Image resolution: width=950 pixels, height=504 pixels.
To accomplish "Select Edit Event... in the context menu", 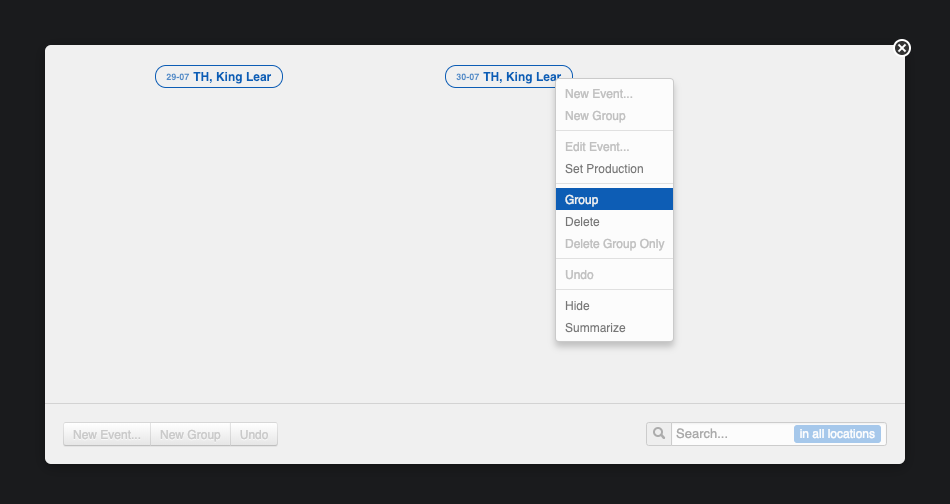I will coord(597,147).
